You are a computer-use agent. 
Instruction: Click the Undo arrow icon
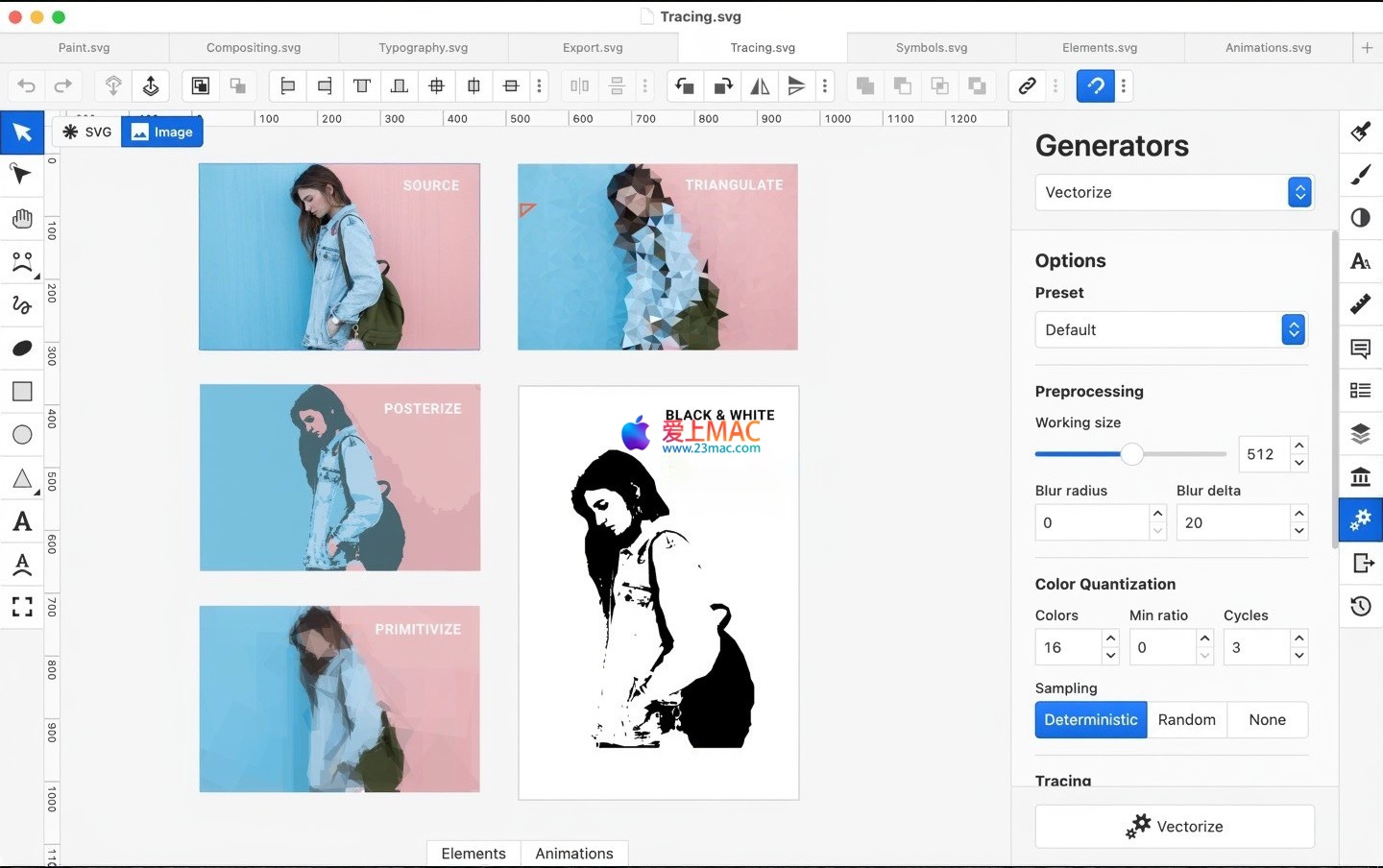[x=27, y=86]
